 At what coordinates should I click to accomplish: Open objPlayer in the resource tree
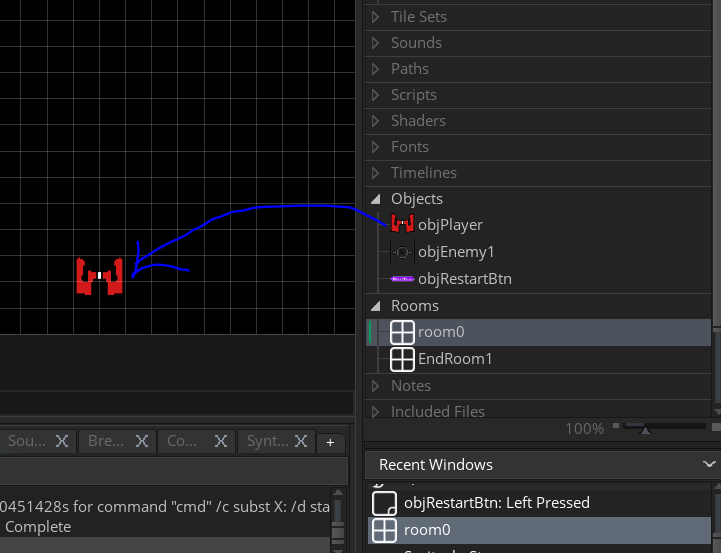click(450, 225)
